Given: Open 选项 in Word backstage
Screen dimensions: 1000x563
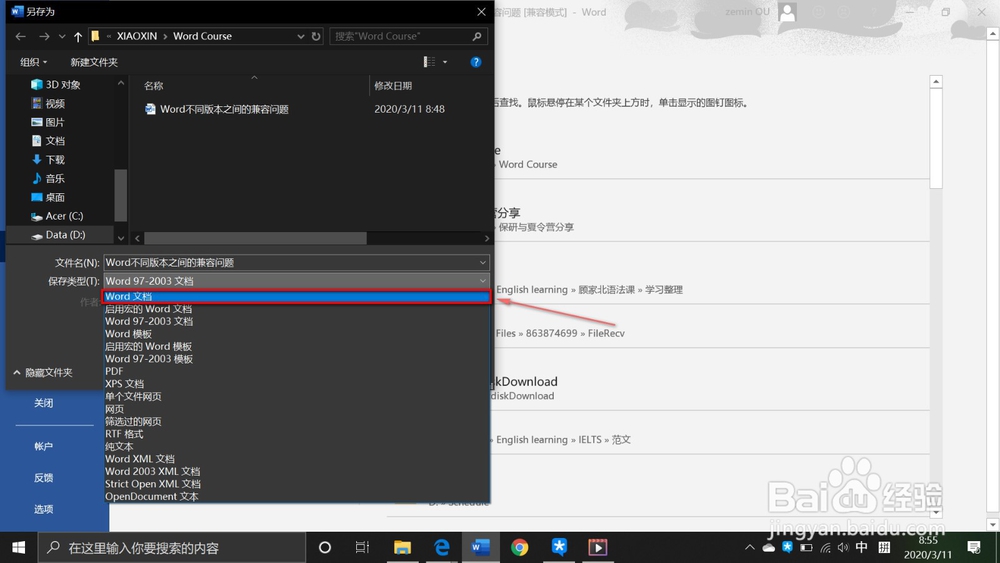Looking at the screenshot, I should [43, 509].
